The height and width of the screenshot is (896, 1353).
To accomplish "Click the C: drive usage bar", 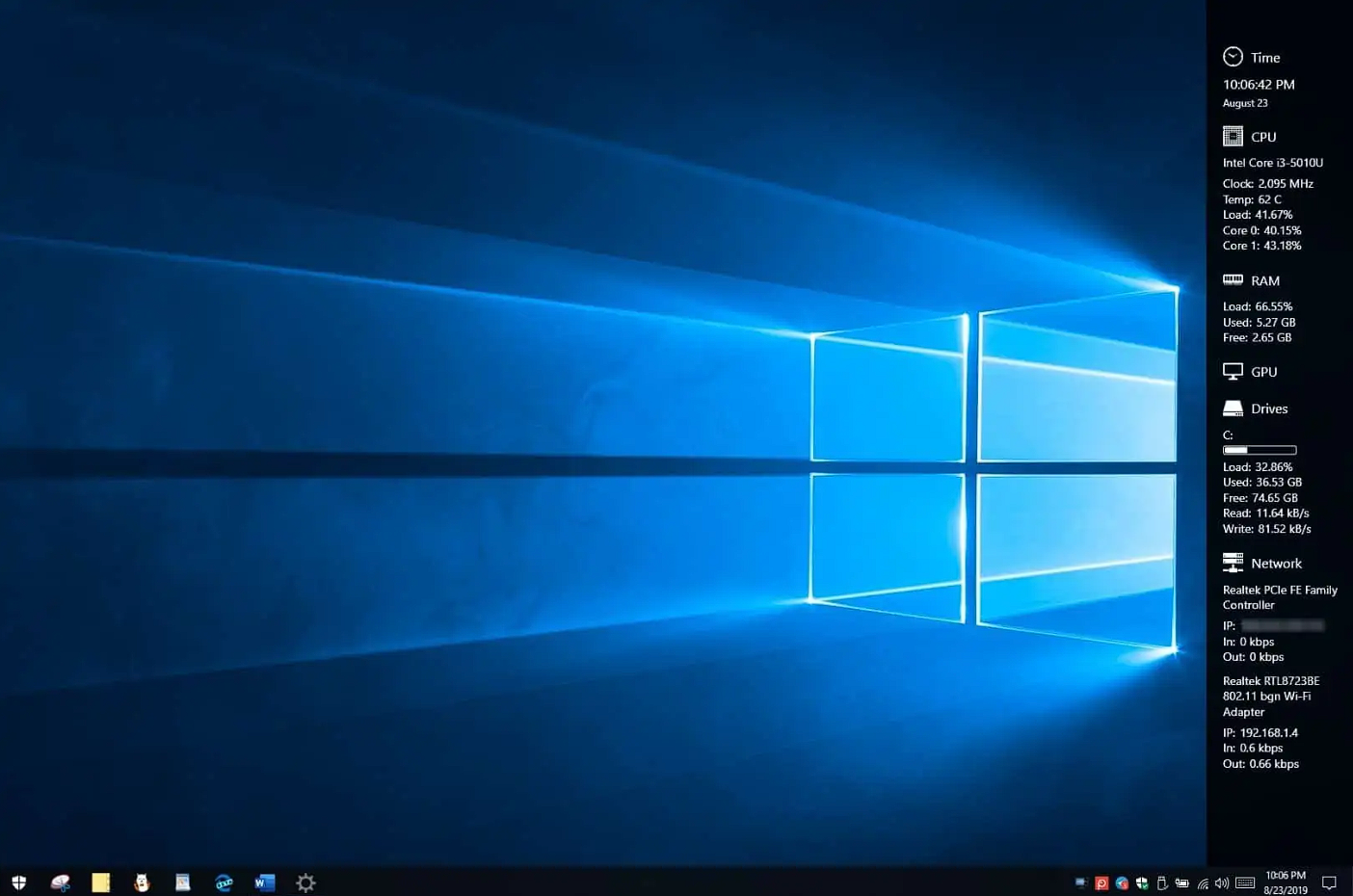I will coord(1260,450).
